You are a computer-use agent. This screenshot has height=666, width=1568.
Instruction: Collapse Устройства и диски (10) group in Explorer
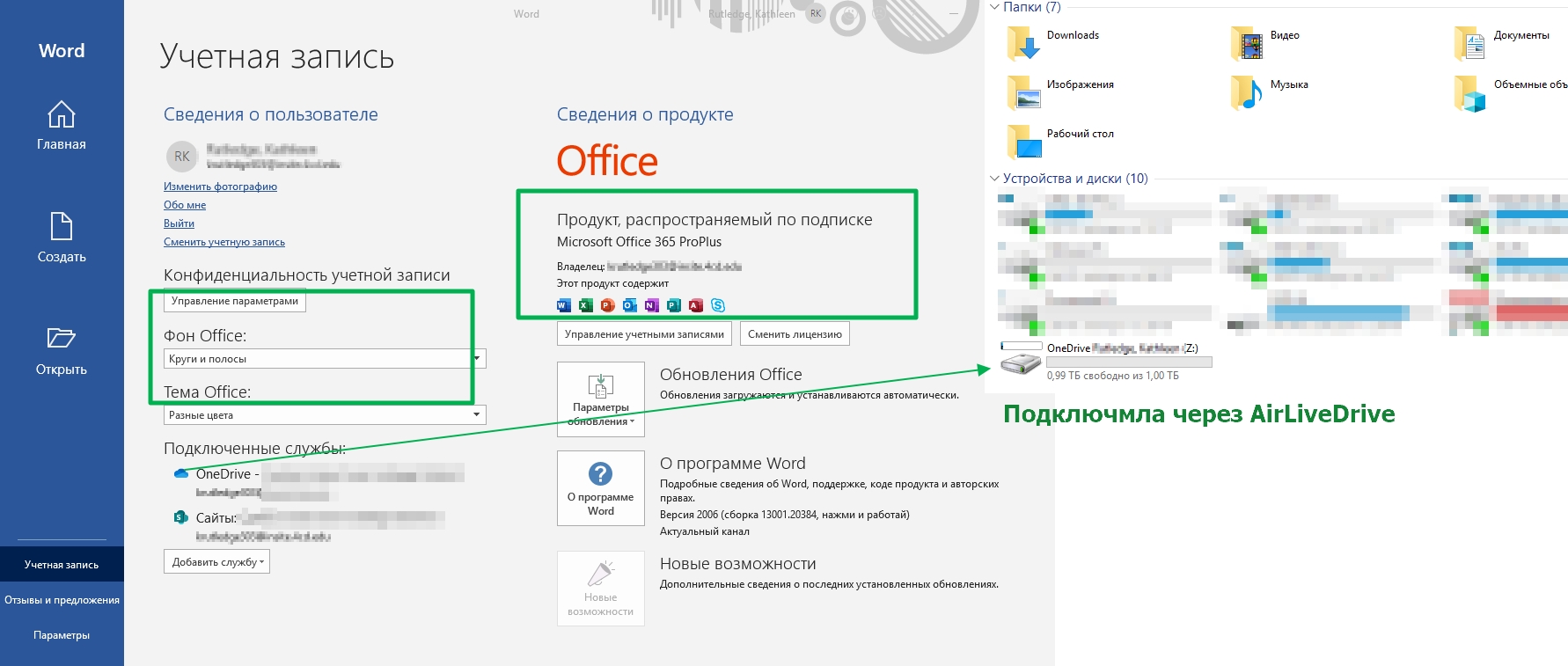pos(995,179)
